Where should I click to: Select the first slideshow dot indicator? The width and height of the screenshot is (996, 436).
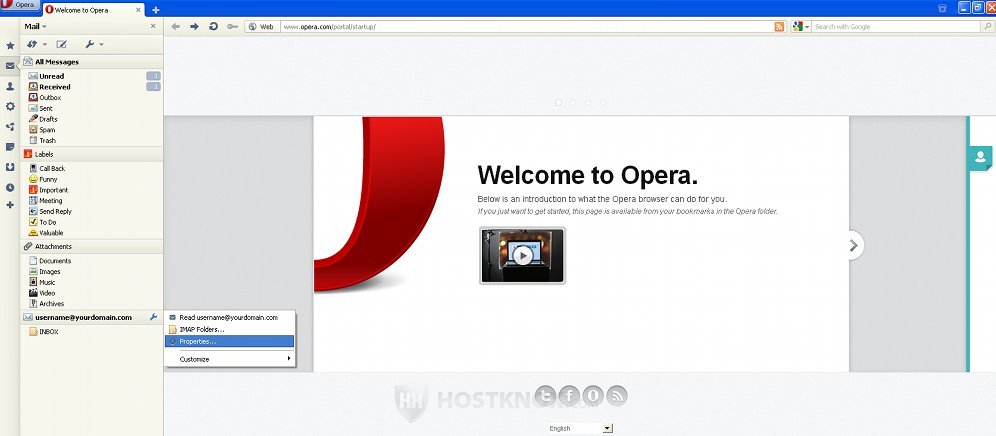tap(558, 102)
